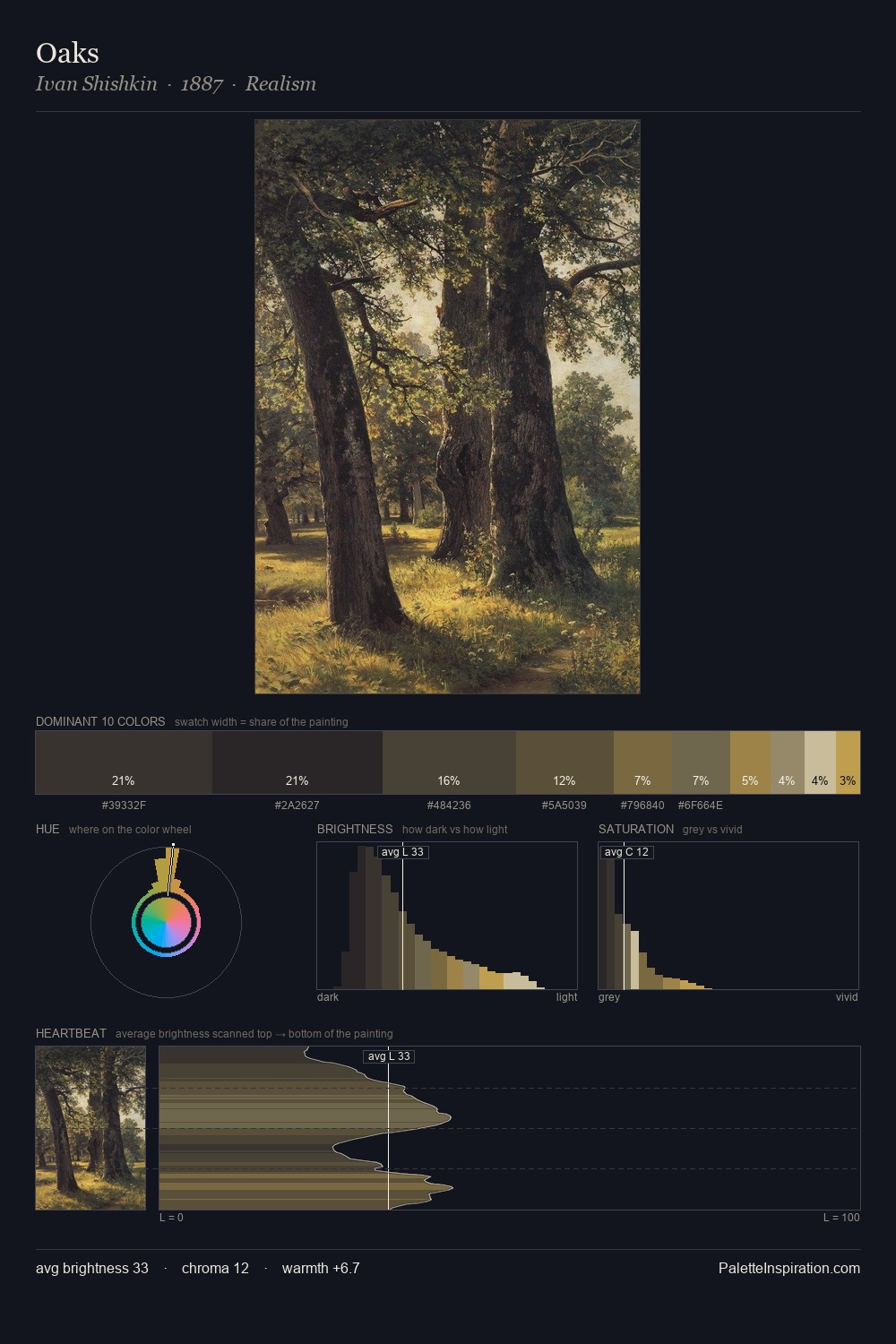896x1344 pixels.
Task: Click the 'L = 0' axis label
Action: (x=171, y=1218)
